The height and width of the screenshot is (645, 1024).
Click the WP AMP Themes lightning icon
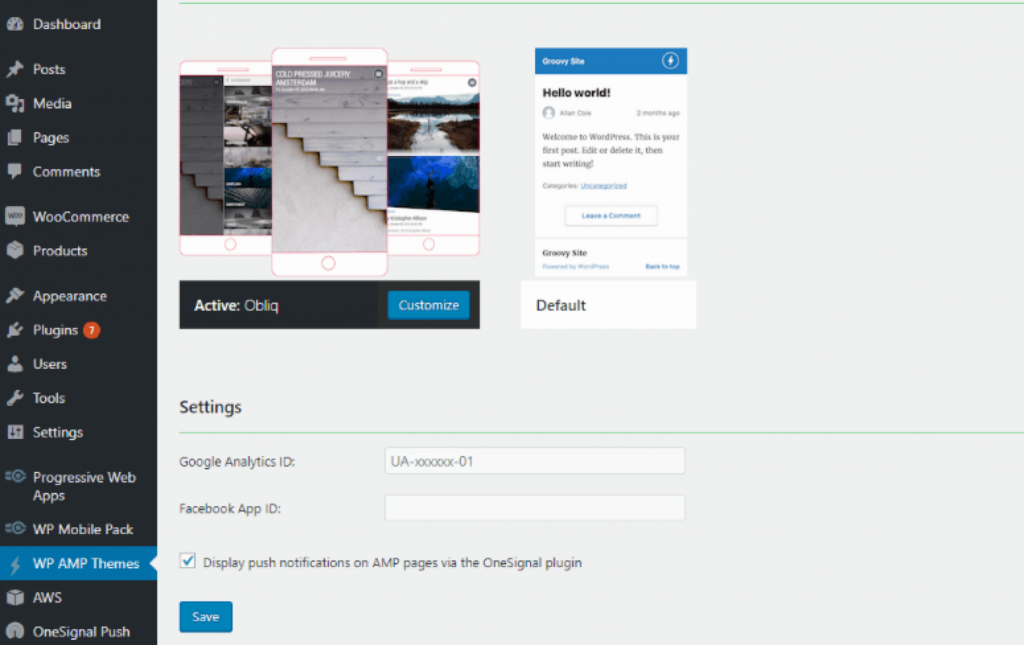point(15,563)
